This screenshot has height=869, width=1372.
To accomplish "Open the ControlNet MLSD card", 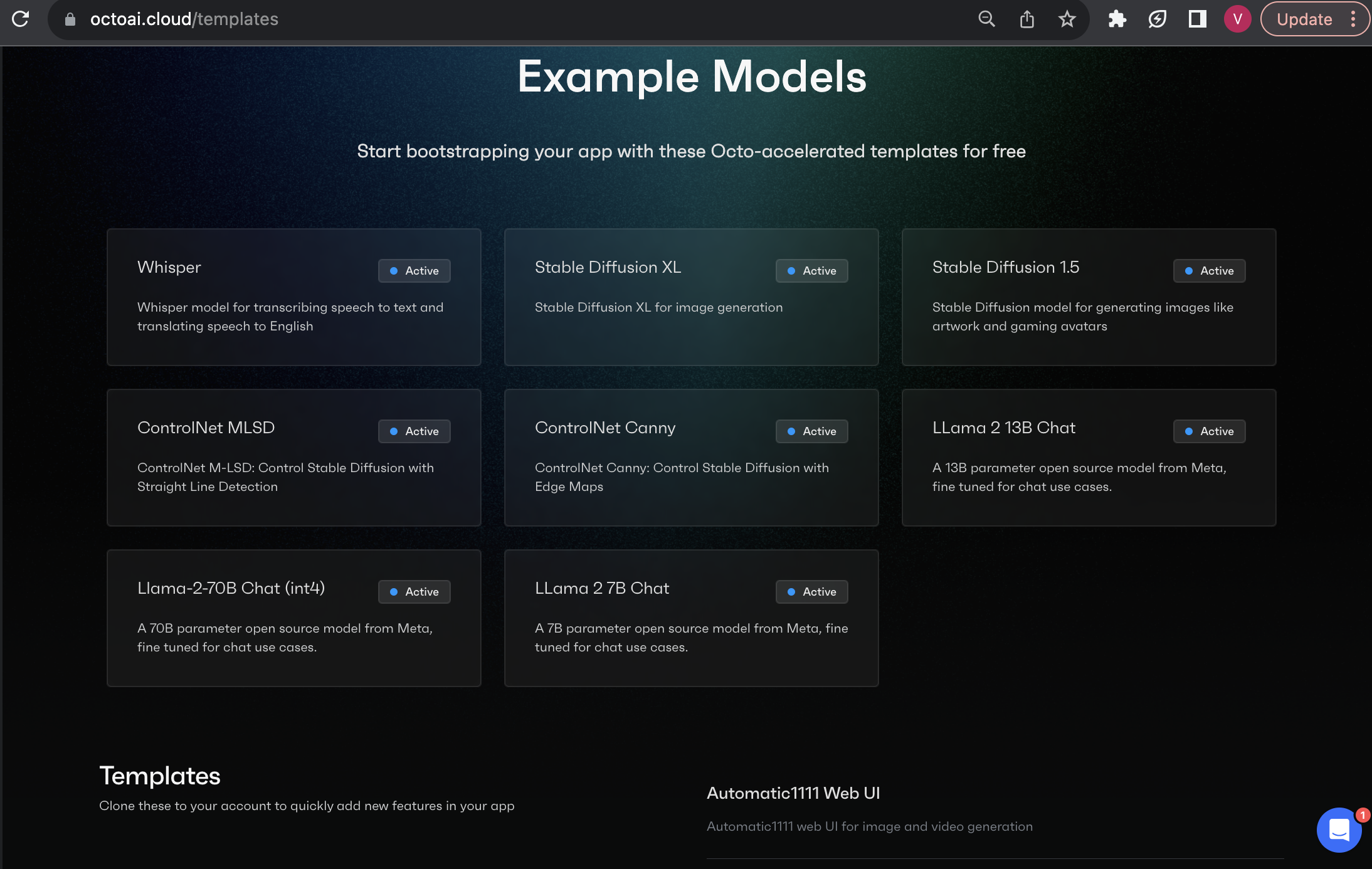I will 293,458.
